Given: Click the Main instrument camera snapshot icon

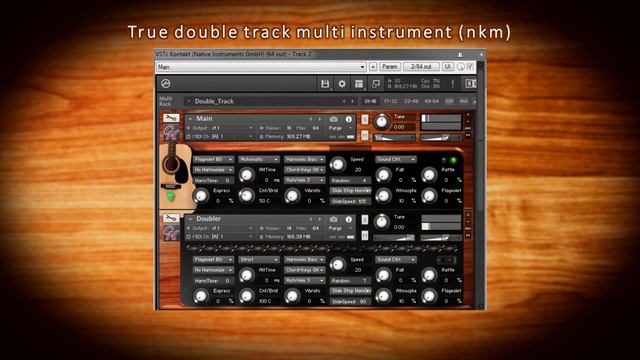Looking at the screenshot, I should 333,119.
